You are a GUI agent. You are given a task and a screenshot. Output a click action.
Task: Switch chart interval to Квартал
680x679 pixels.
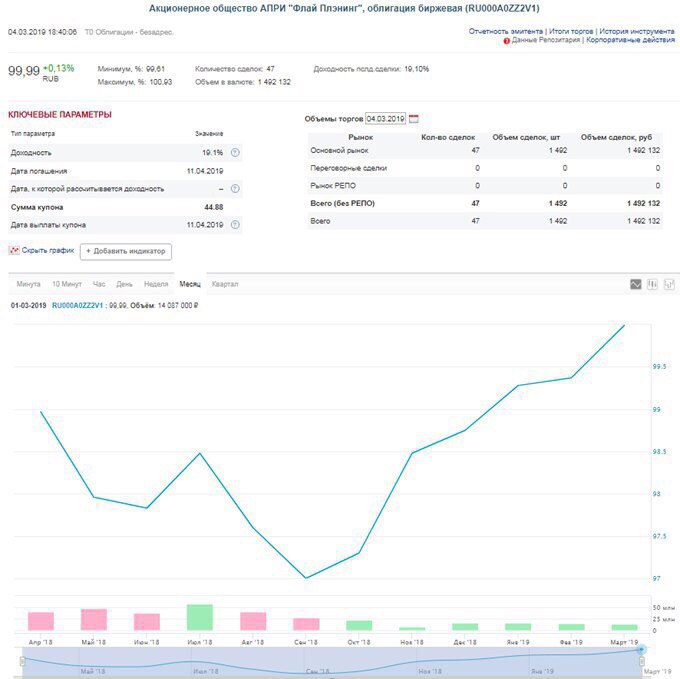pyautogui.click(x=225, y=284)
